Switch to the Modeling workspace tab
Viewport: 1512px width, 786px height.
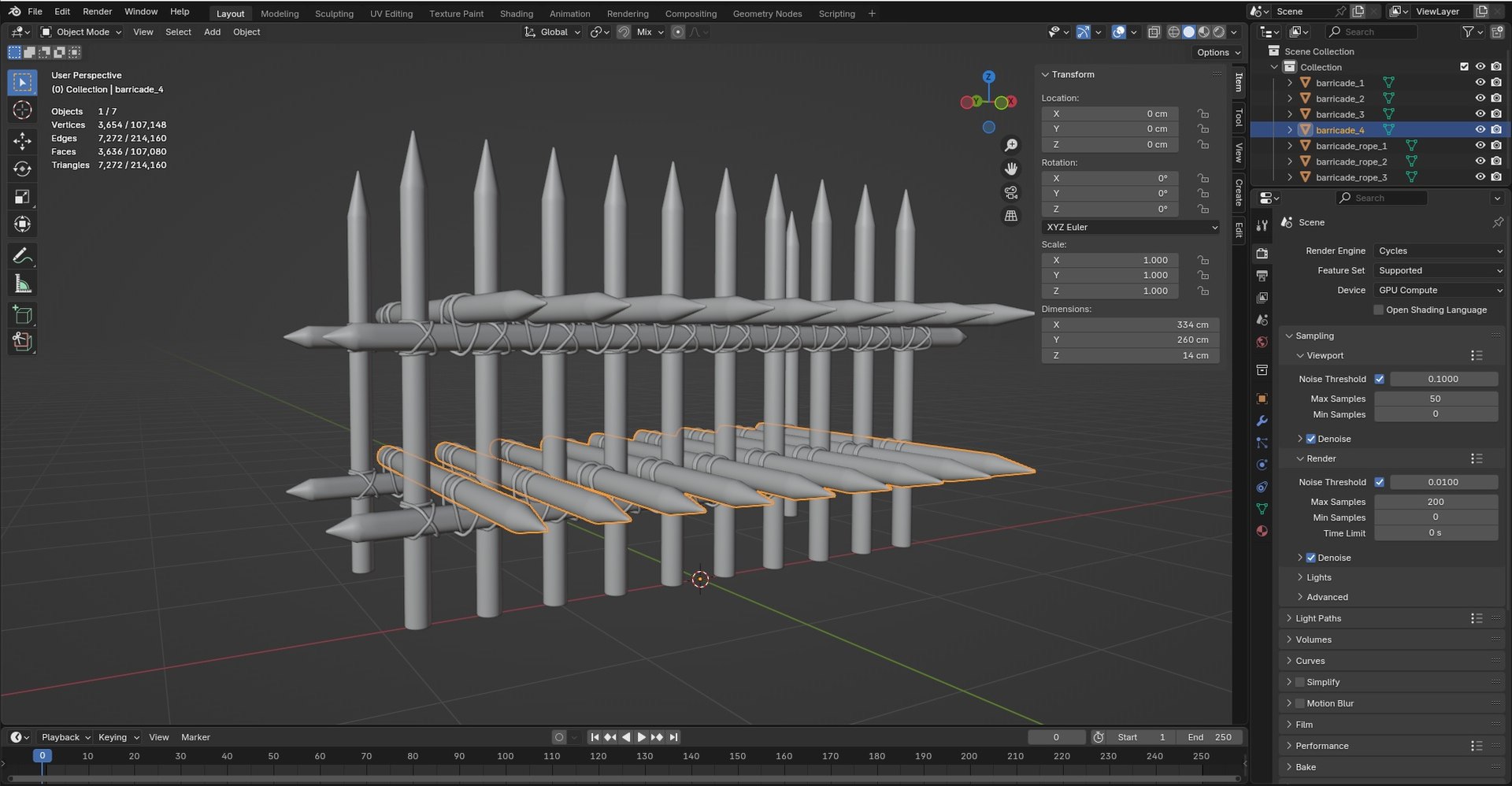click(280, 13)
